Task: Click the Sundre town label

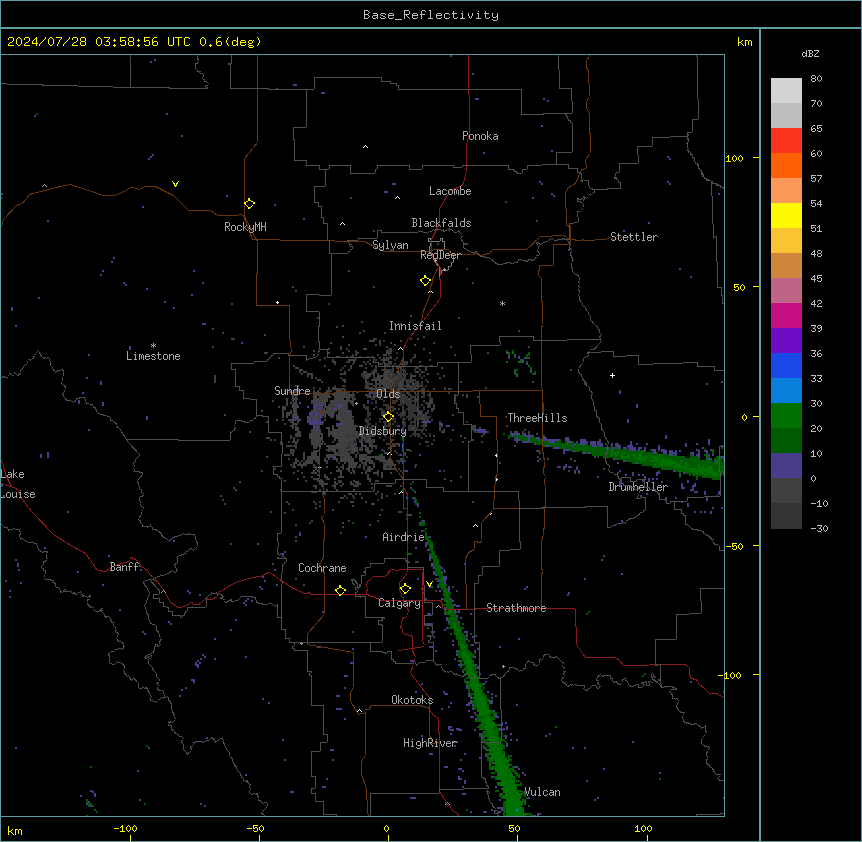Action: [292, 391]
